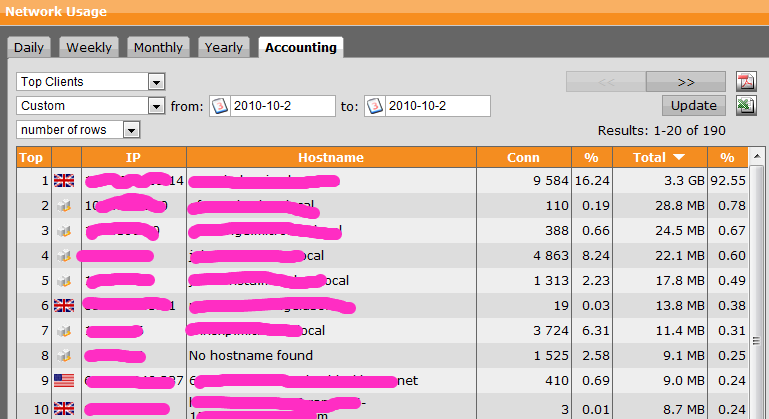Go to next results page with >>

click(x=685, y=81)
